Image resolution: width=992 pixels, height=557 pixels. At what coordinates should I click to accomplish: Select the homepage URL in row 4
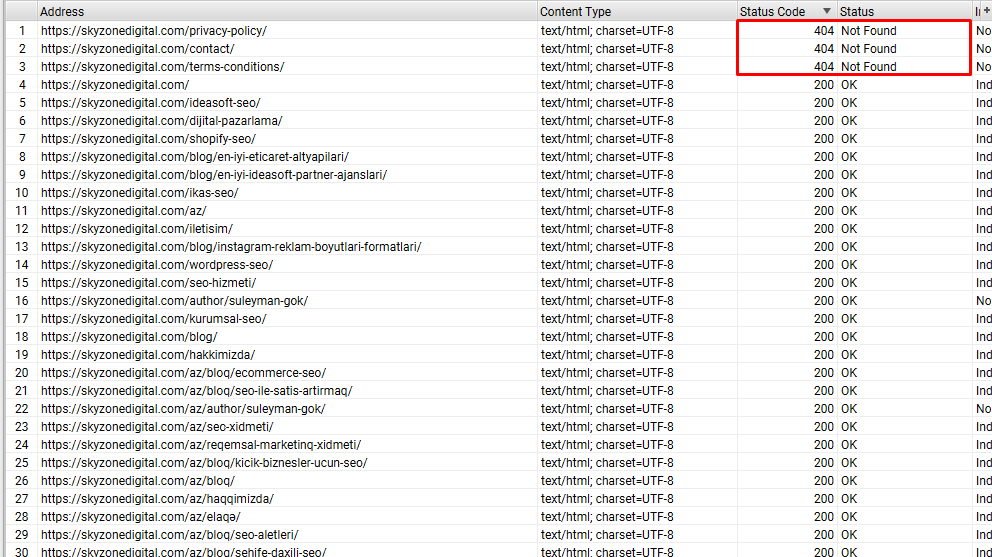point(115,85)
